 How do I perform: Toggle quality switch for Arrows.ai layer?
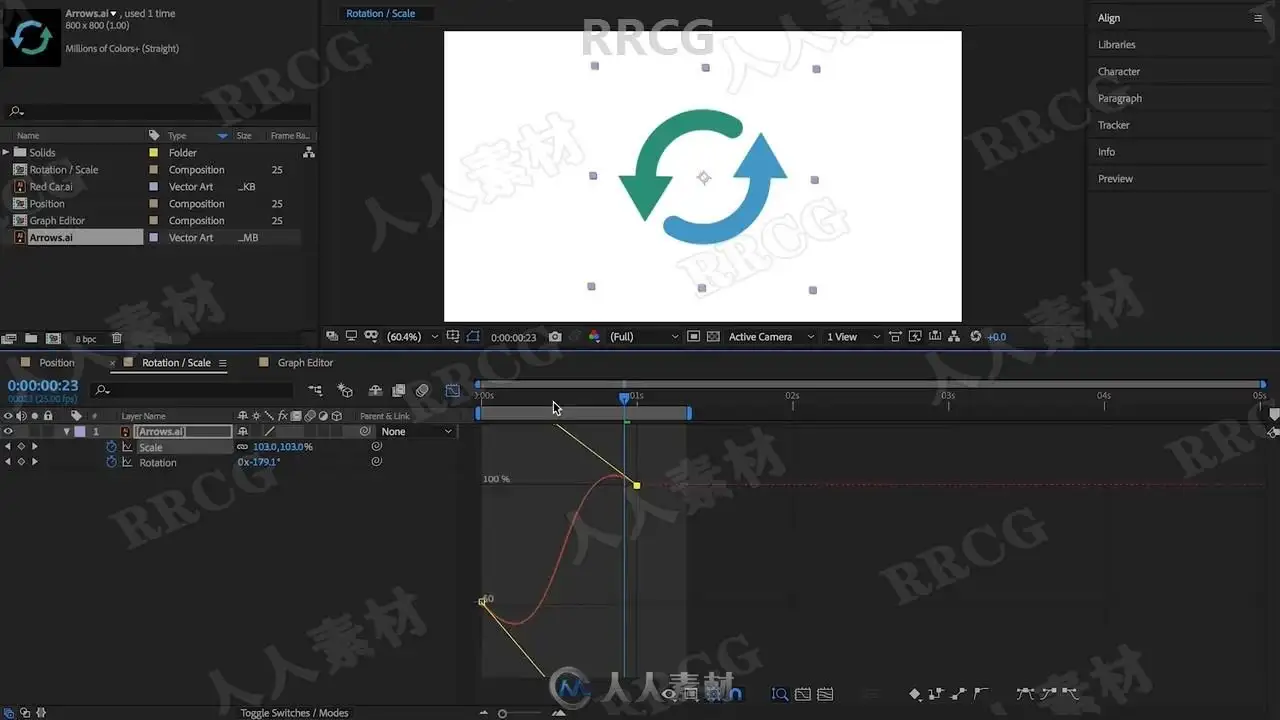pyautogui.click(x=270, y=431)
